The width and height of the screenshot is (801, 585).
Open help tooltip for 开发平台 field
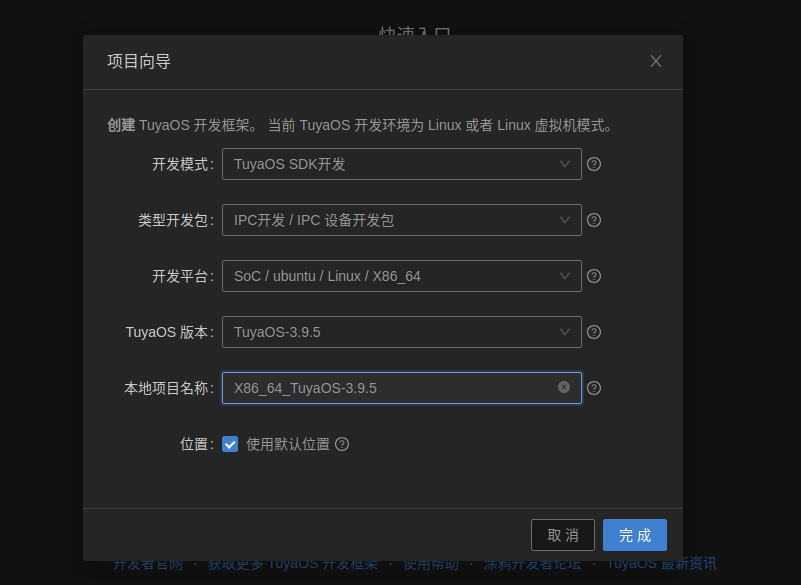[594, 276]
